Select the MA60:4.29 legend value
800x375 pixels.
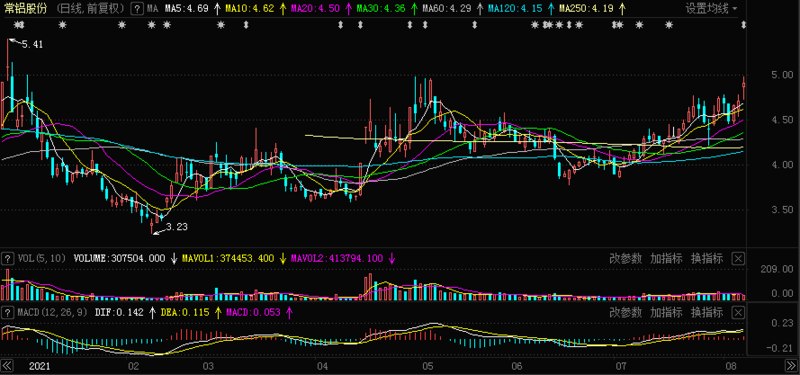[x=447, y=9]
